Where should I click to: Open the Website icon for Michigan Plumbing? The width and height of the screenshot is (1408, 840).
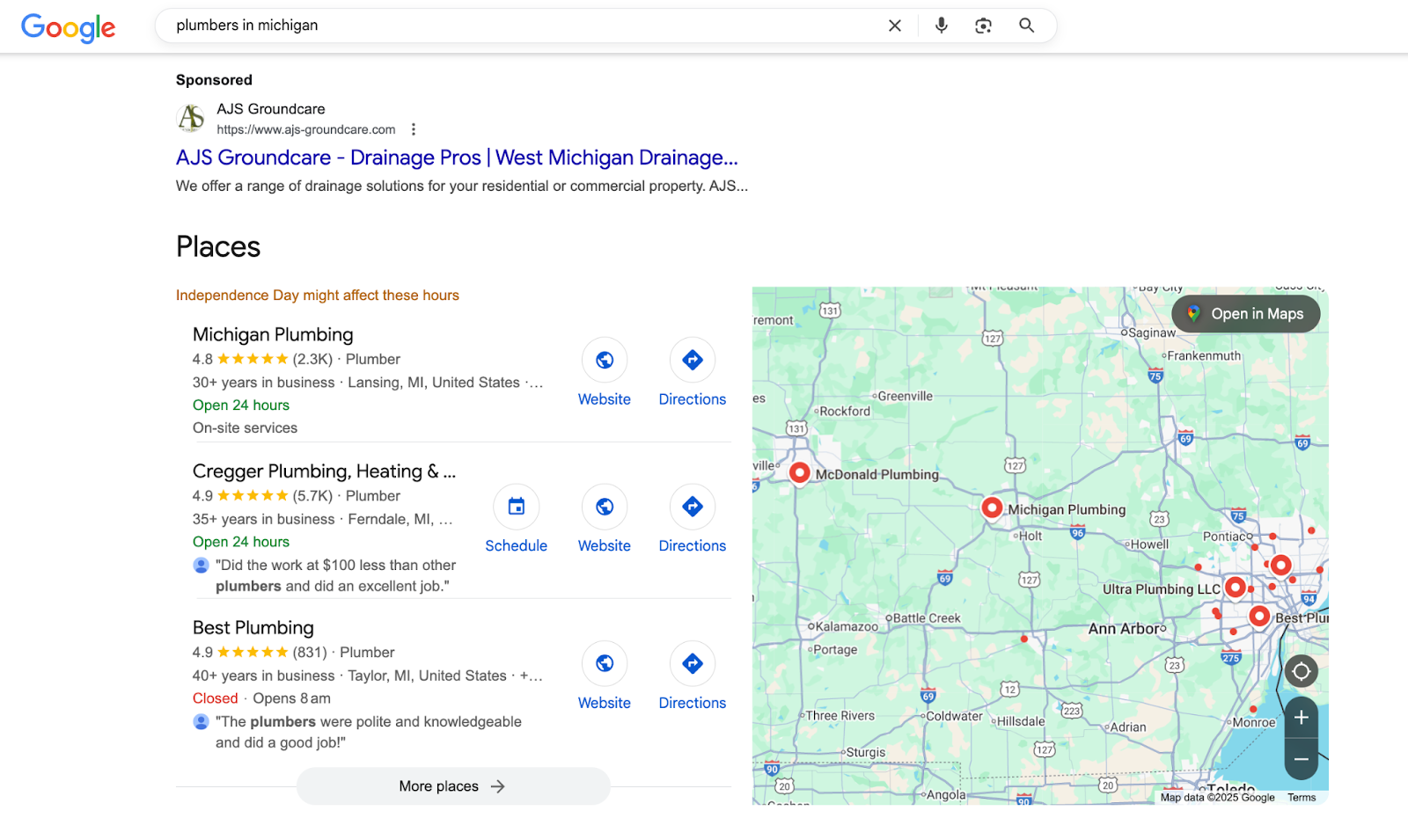pos(604,360)
